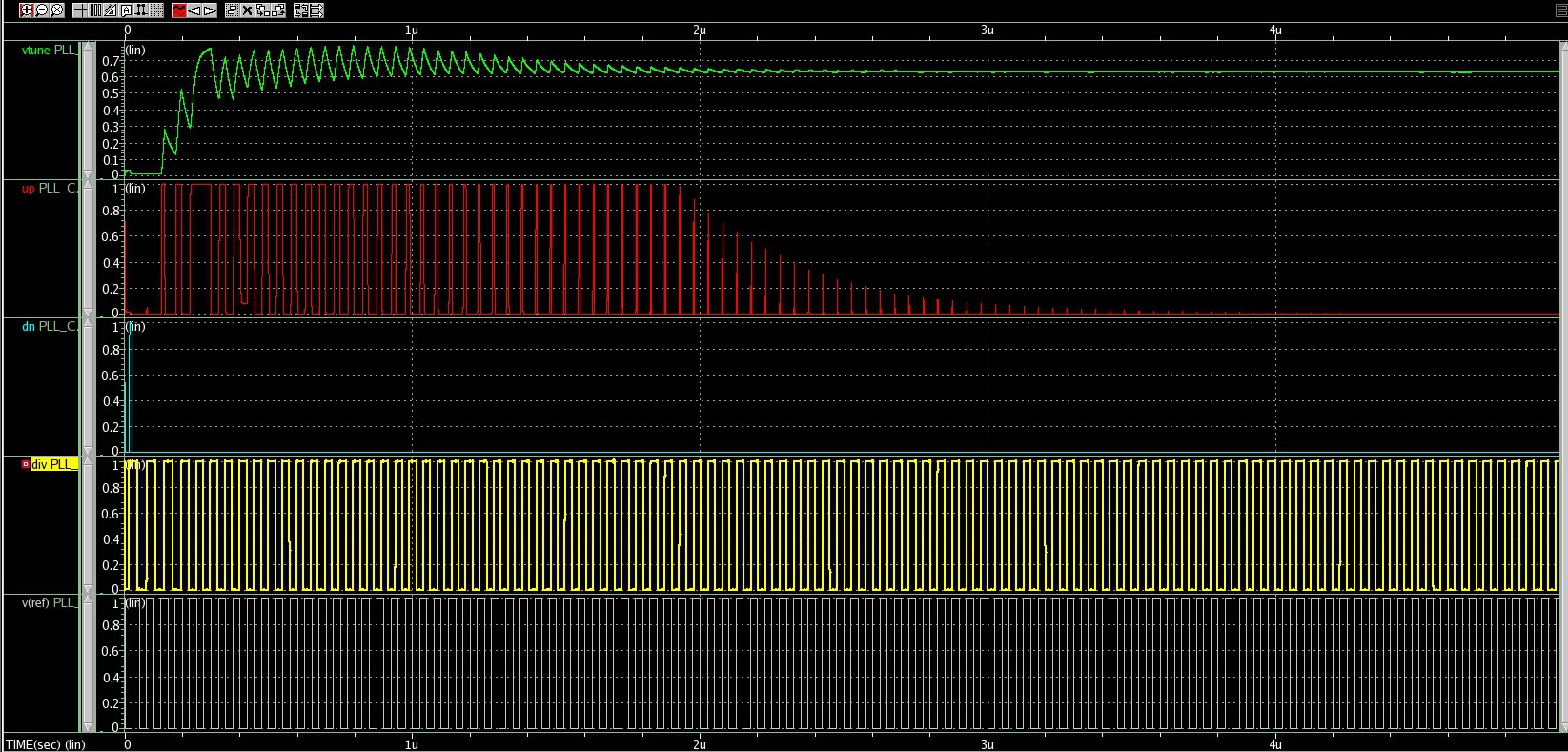Activate the crosshair cursor tool
This screenshot has height=752, width=1568.
(80, 10)
